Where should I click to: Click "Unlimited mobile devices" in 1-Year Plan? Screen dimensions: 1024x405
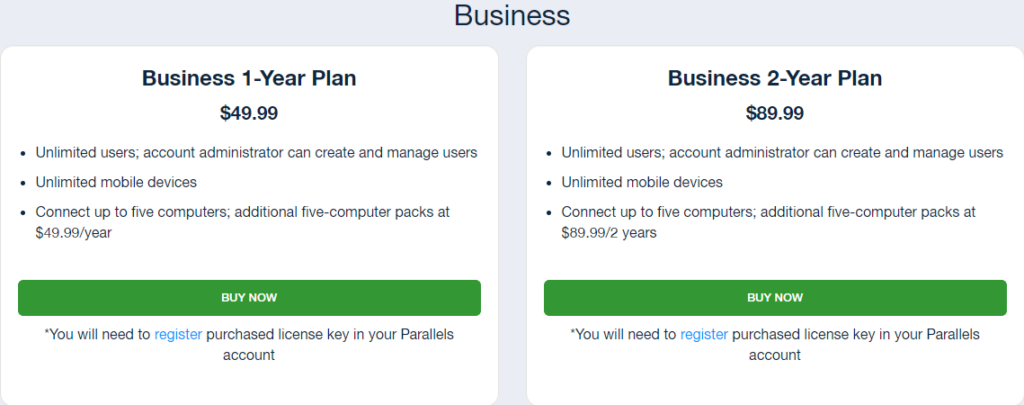point(116,182)
